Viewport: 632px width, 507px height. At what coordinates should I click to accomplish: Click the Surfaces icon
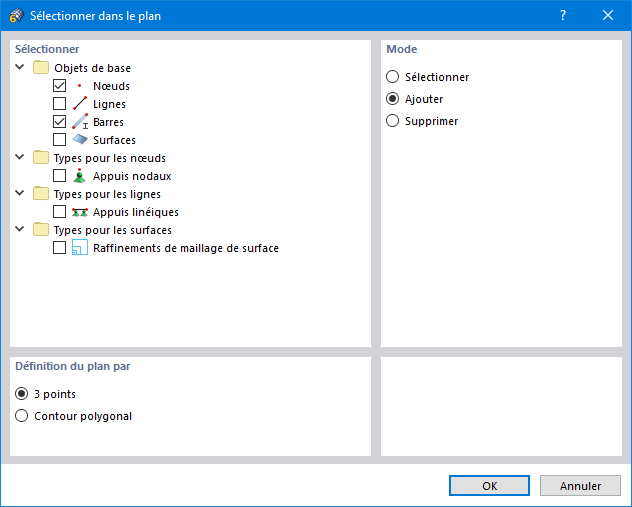tap(80, 140)
